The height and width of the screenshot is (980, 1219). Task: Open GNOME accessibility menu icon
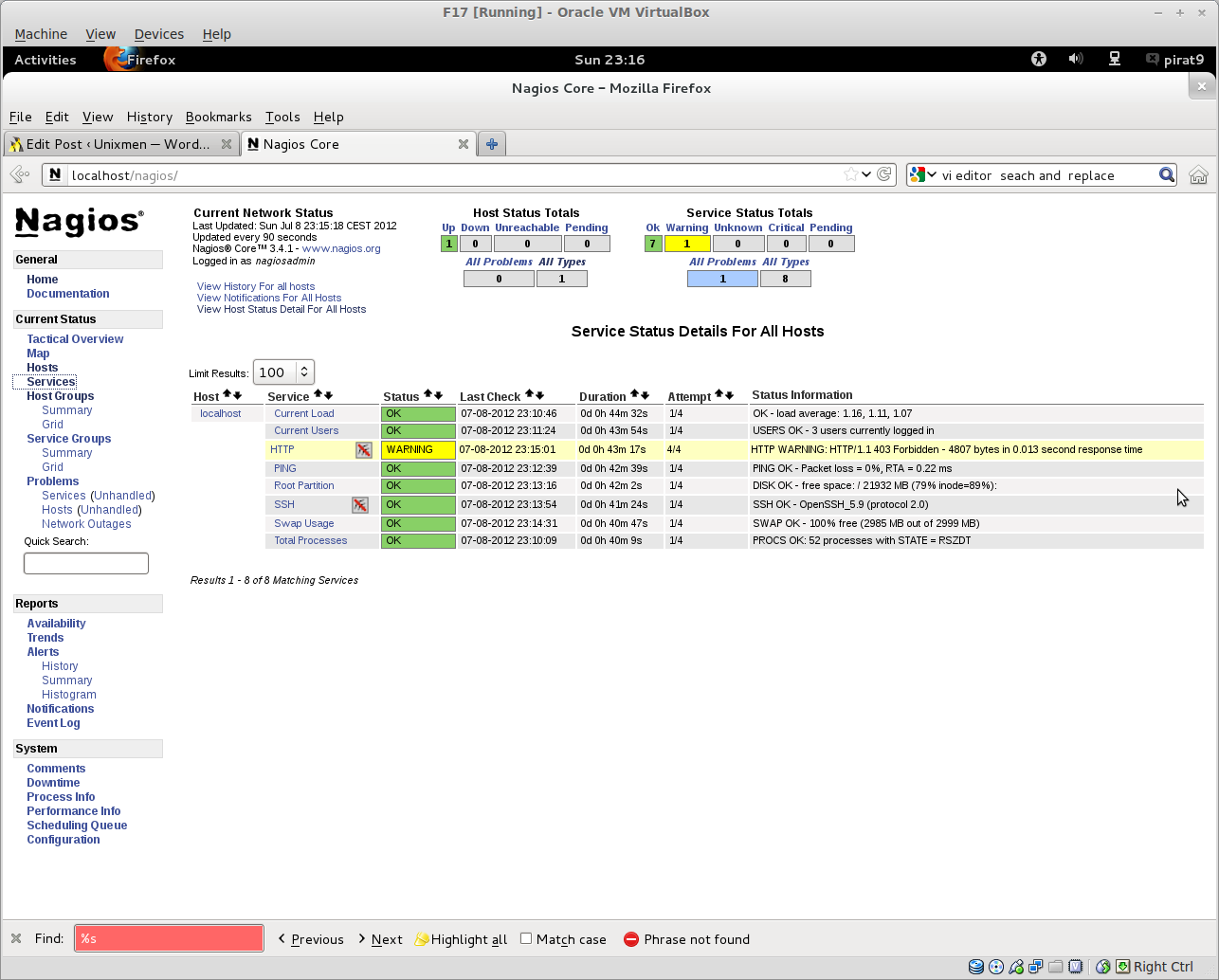[1039, 59]
